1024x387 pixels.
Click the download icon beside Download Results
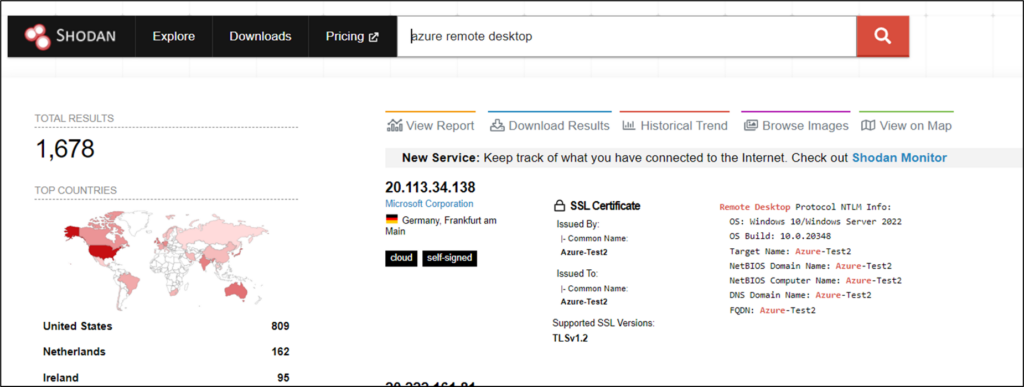[497, 125]
